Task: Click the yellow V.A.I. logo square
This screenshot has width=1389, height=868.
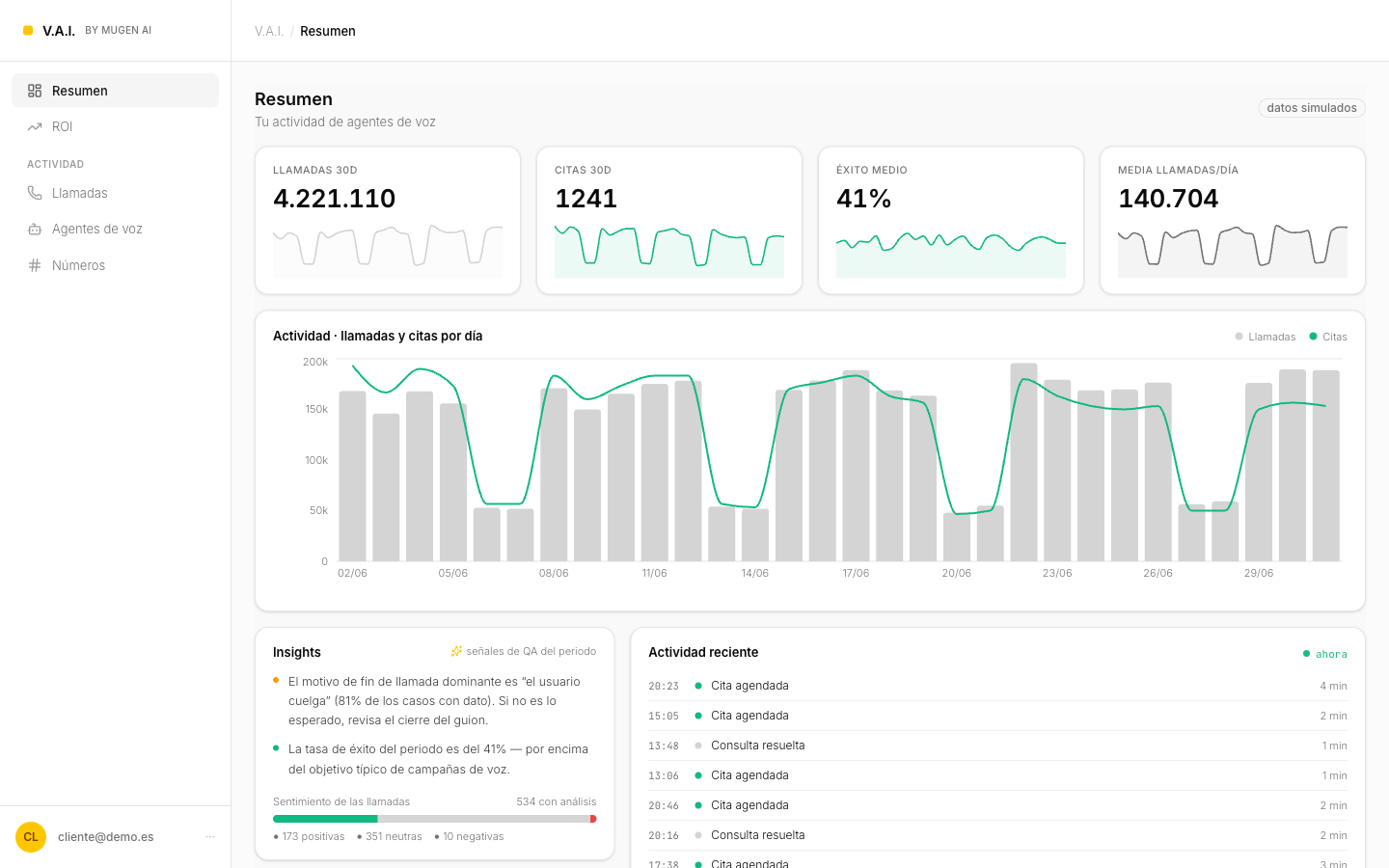Action: point(28,31)
